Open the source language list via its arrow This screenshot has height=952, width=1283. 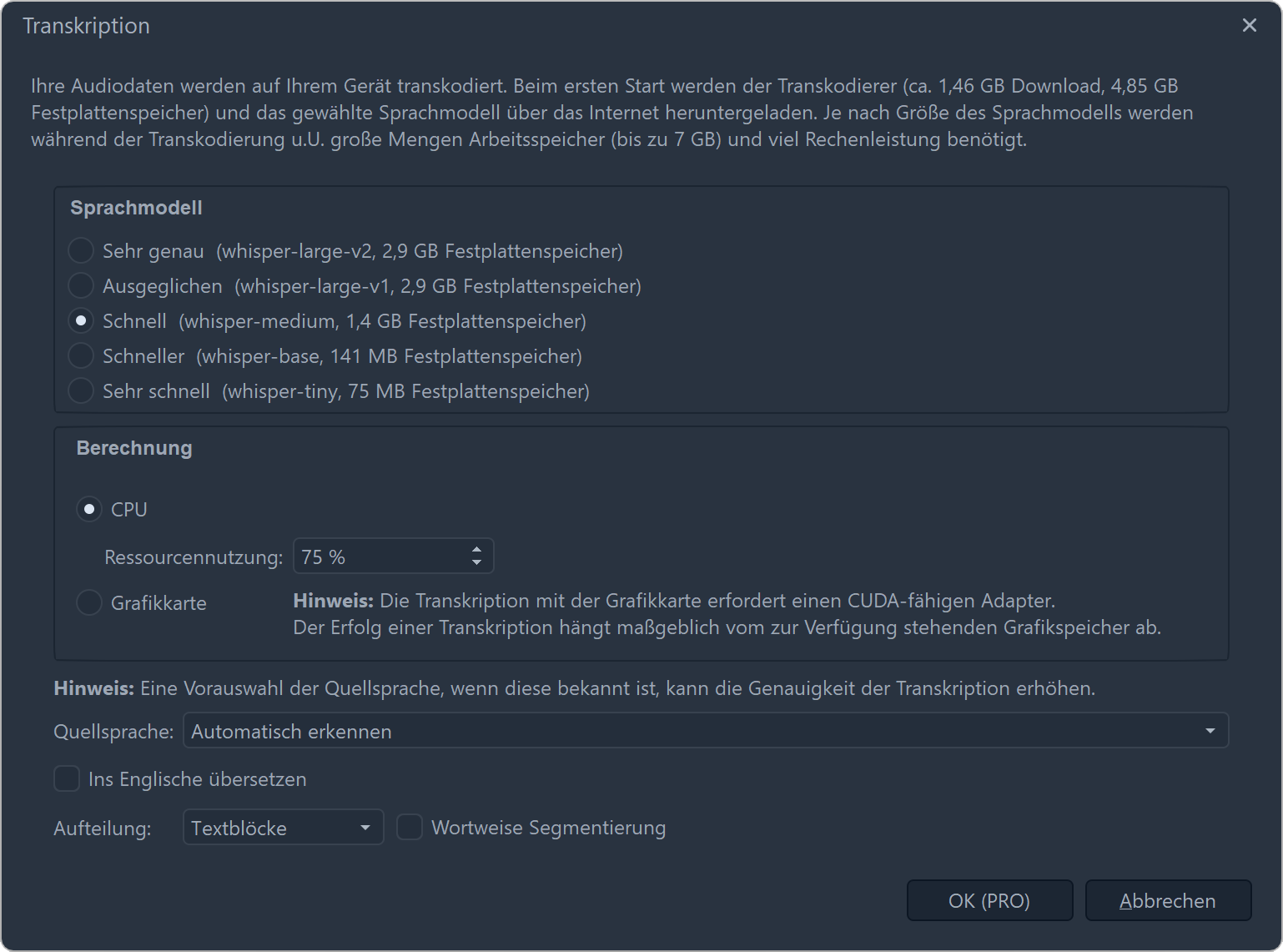click(1211, 730)
